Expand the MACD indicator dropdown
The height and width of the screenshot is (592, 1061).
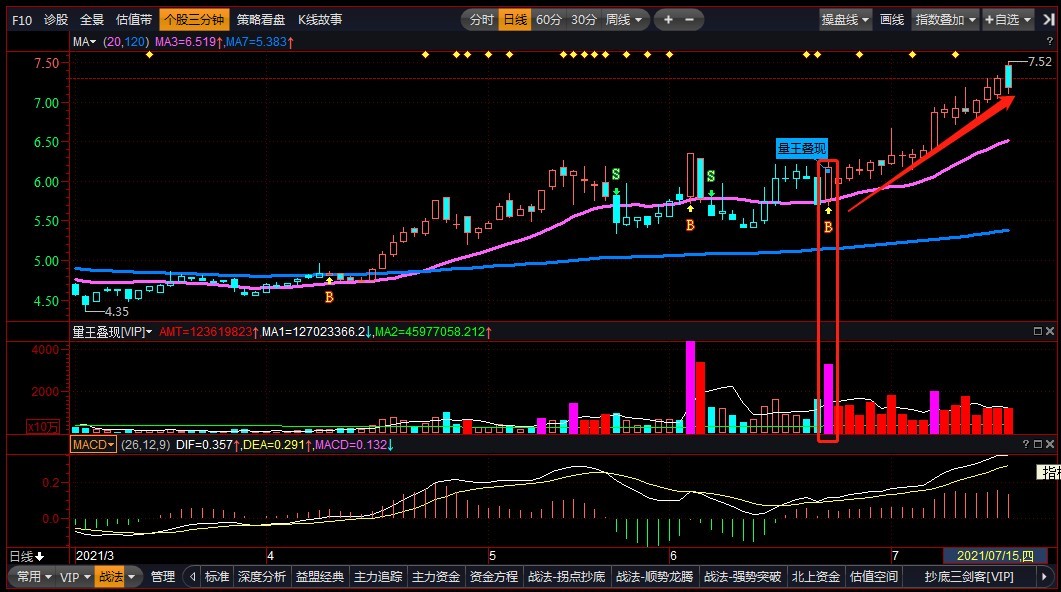[93, 444]
